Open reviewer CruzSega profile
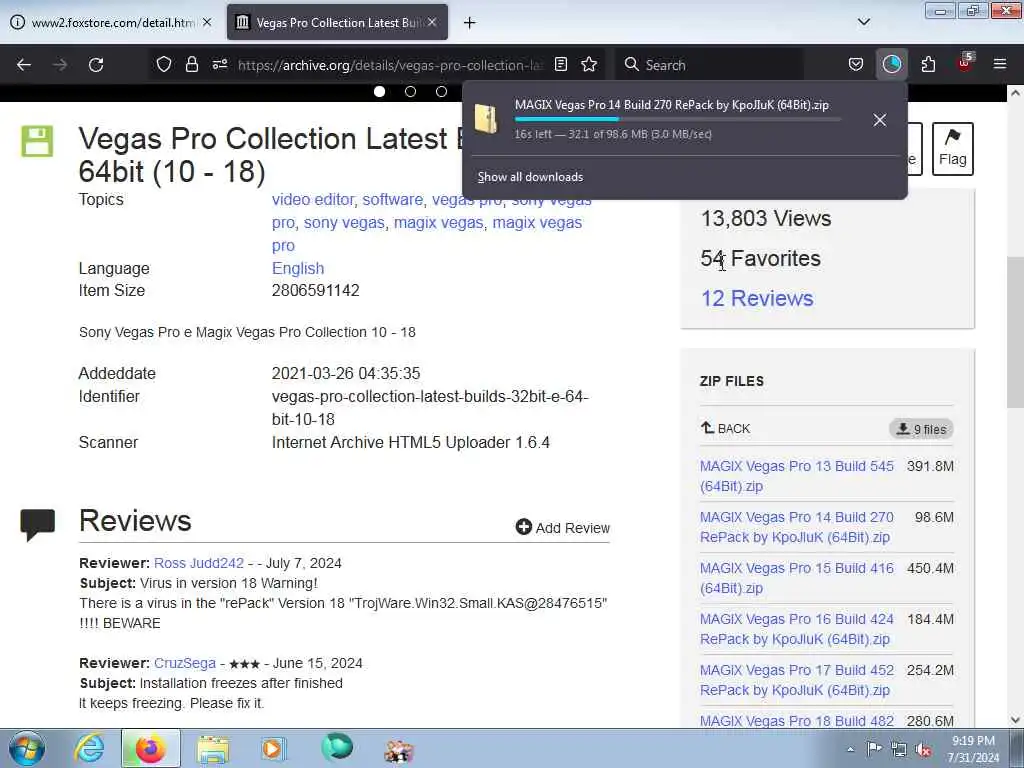The height and width of the screenshot is (768, 1024). point(185,663)
